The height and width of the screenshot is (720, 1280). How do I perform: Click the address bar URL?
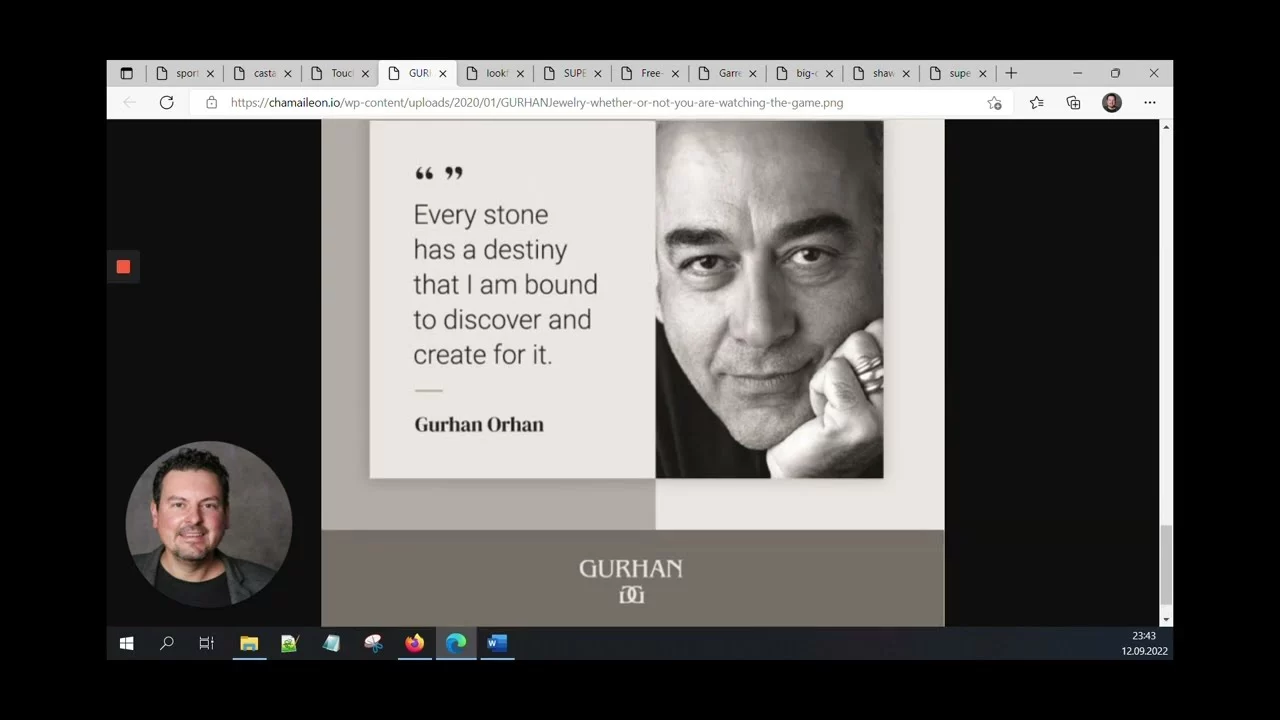tap(536, 102)
